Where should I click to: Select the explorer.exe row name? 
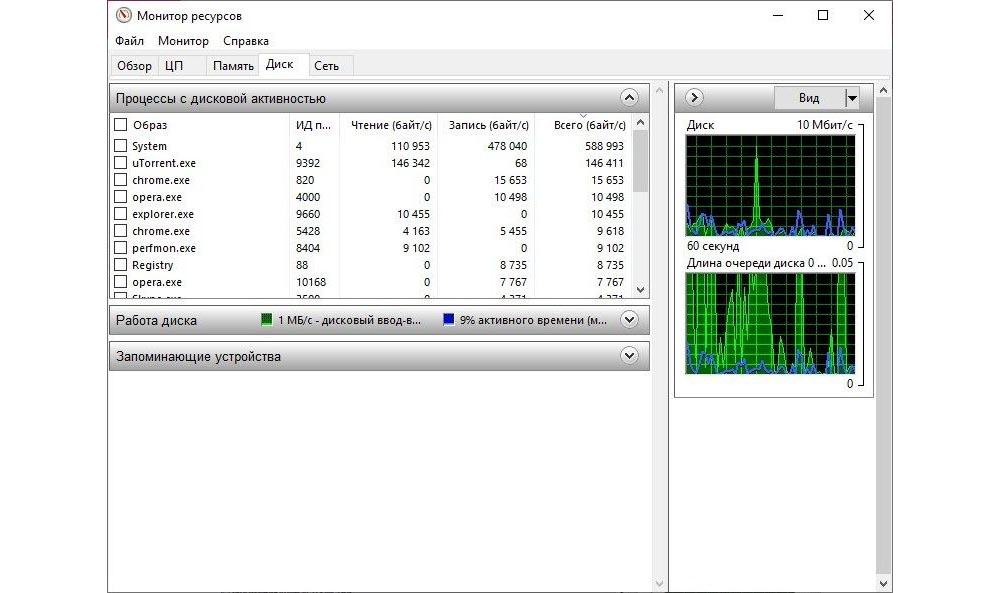click(x=163, y=214)
